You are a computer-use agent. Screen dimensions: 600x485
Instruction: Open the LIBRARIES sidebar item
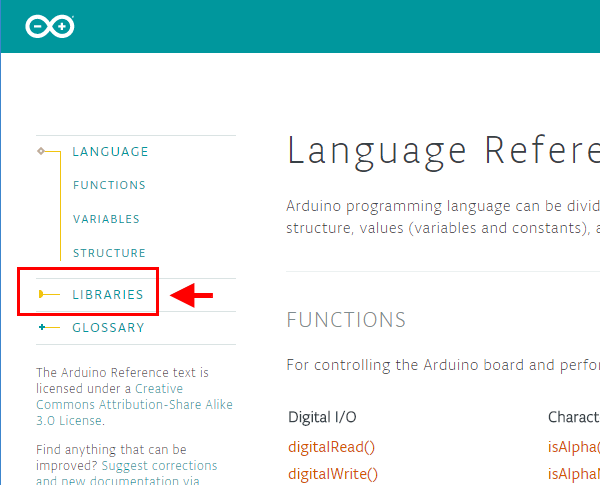click(108, 295)
